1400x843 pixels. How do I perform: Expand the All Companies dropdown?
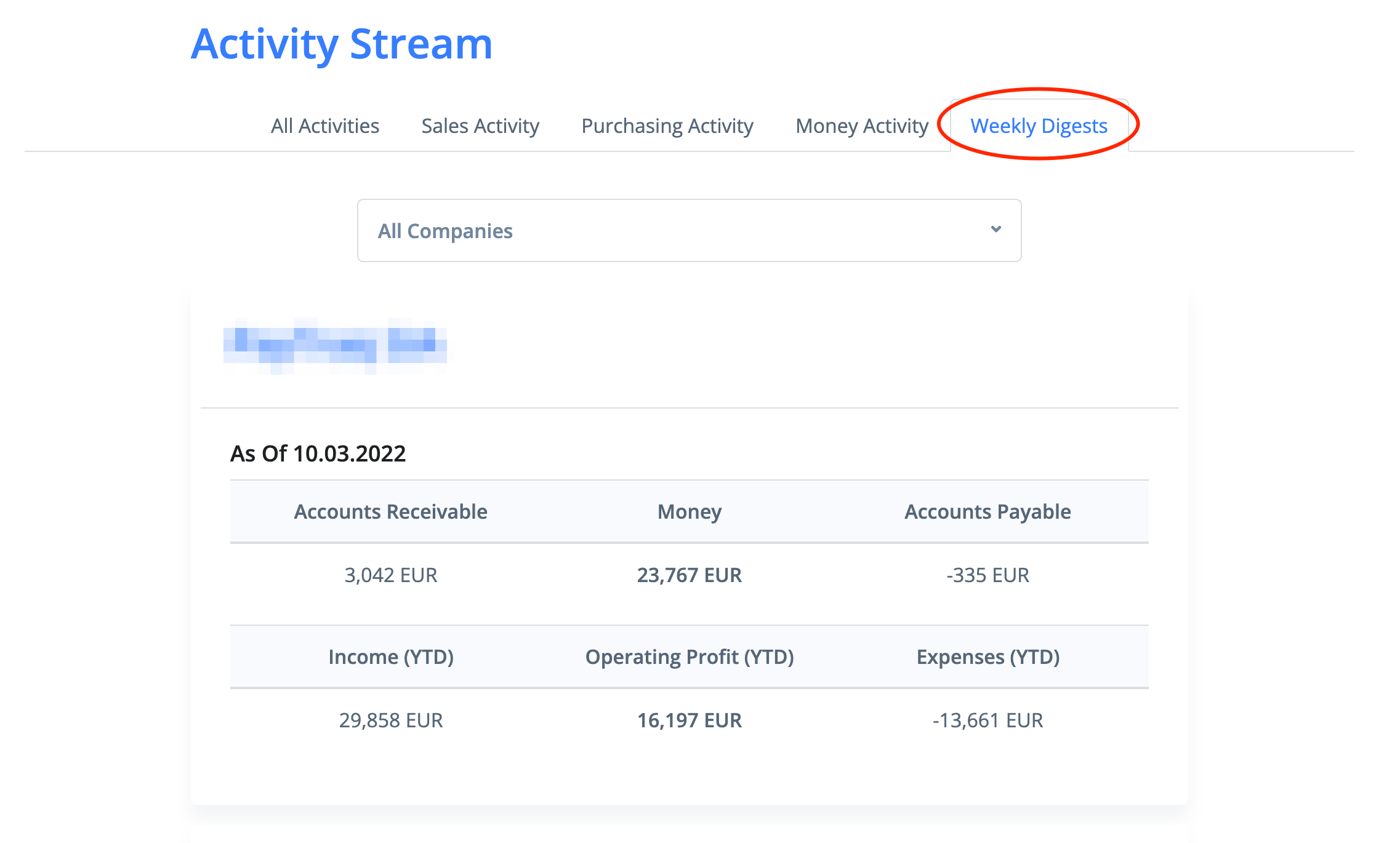coord(688,231)
